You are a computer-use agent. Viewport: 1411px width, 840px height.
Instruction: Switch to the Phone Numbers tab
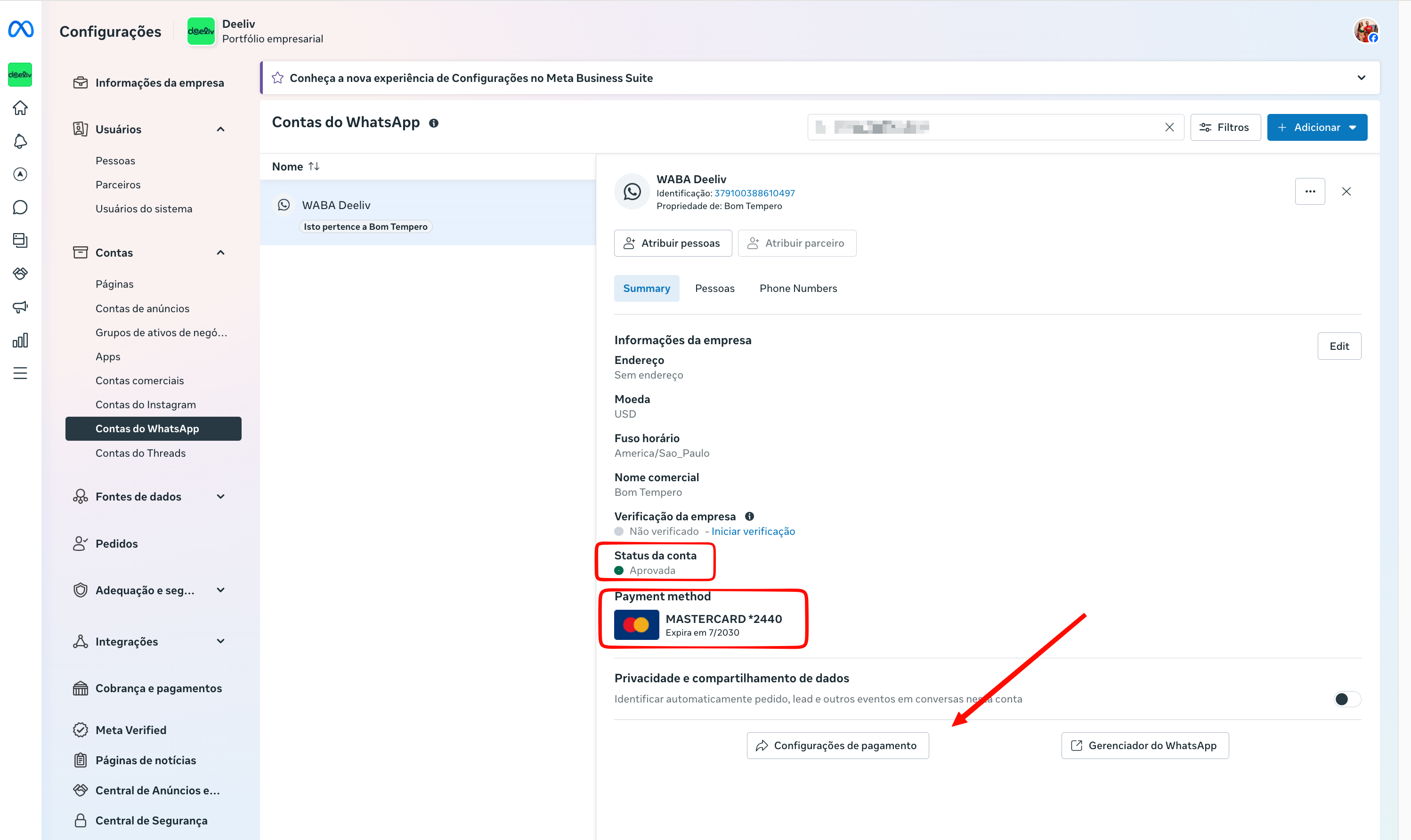tap(798, 288)
